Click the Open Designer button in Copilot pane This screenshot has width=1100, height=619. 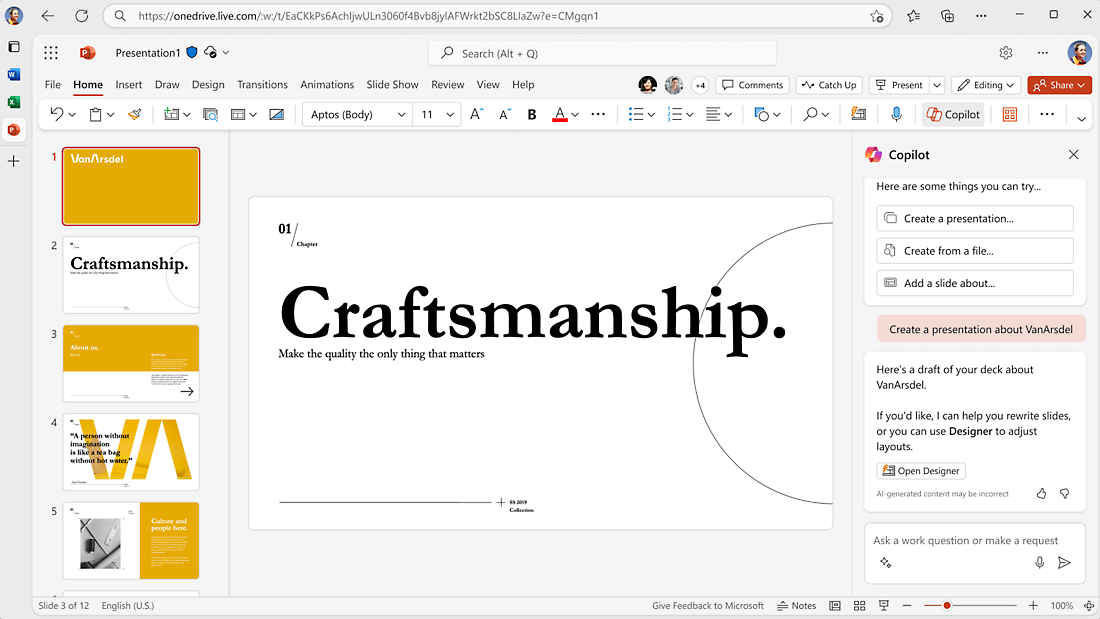920,470
